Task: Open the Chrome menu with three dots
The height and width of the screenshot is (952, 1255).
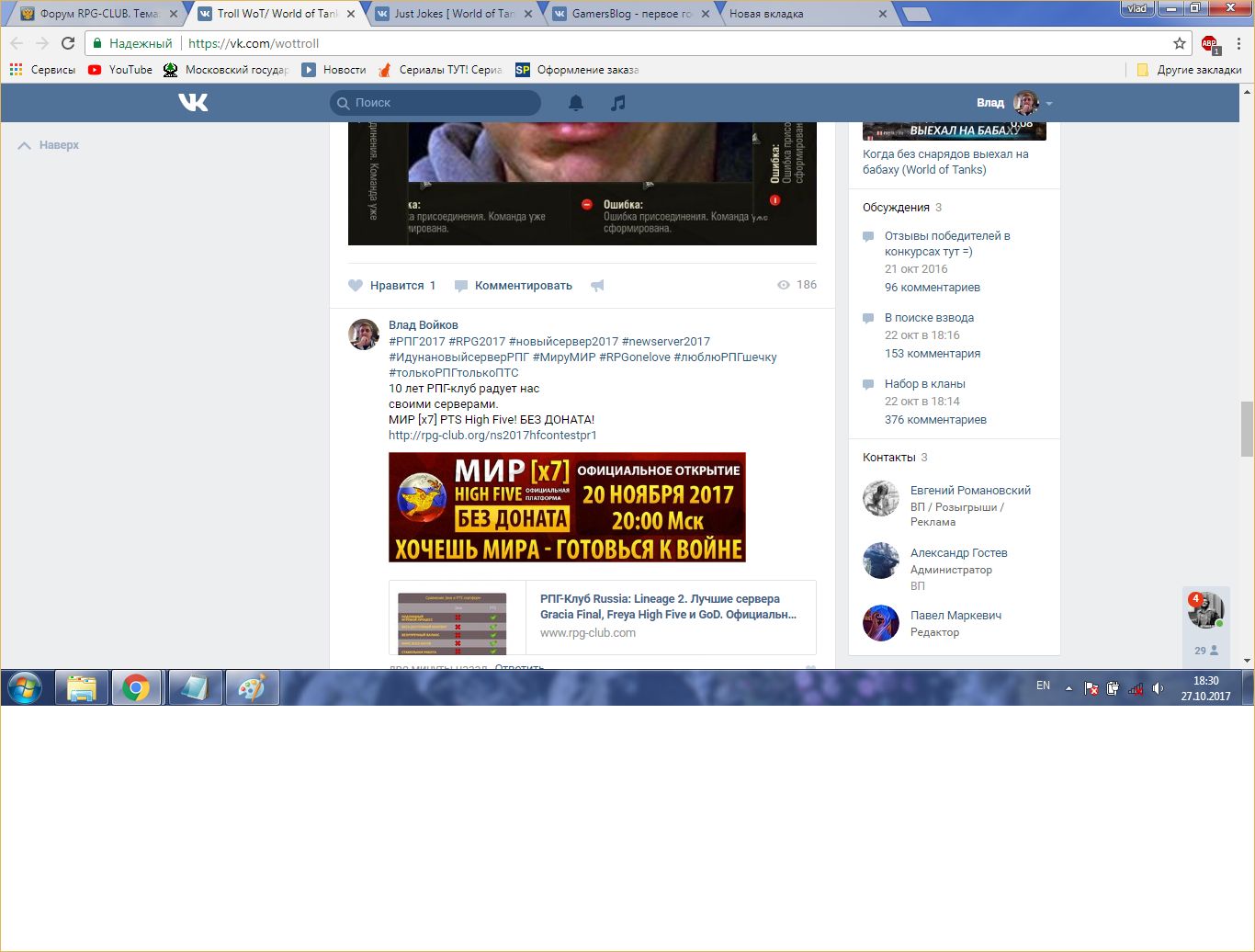Action: point(1238,43)
